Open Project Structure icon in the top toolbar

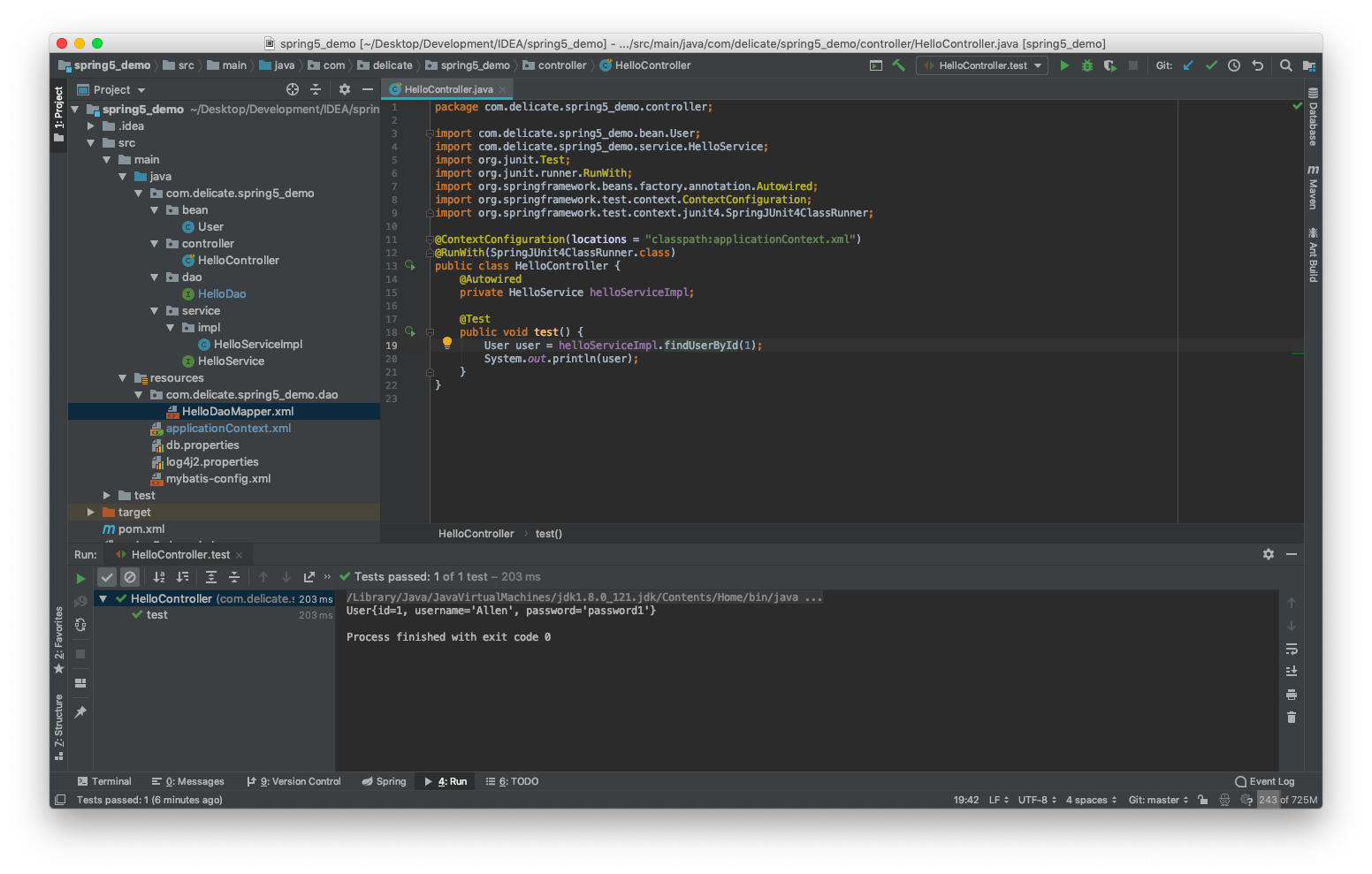(1309, 65)
